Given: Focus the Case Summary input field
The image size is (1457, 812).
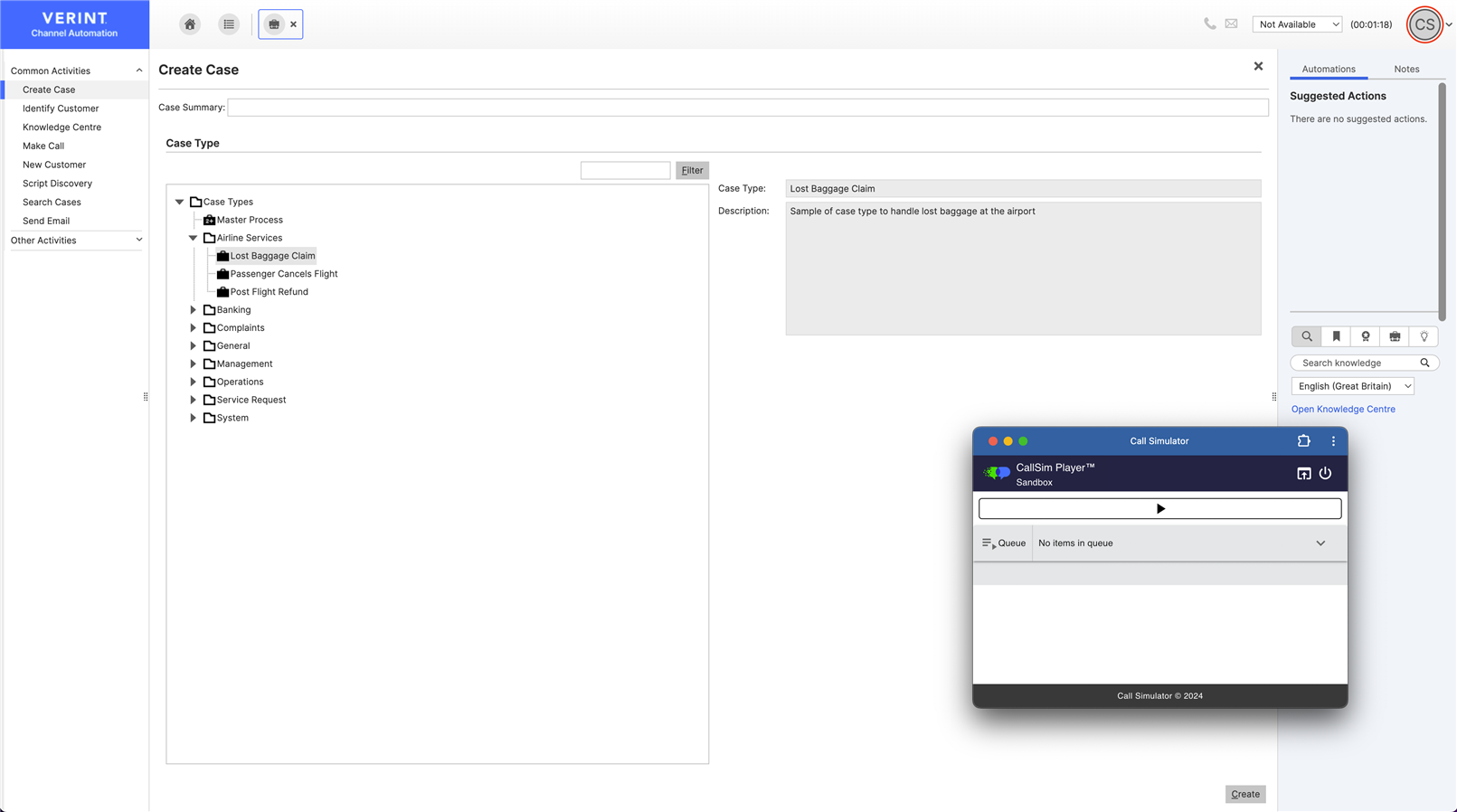Looking at the screenshot, I should click(748, 108).
